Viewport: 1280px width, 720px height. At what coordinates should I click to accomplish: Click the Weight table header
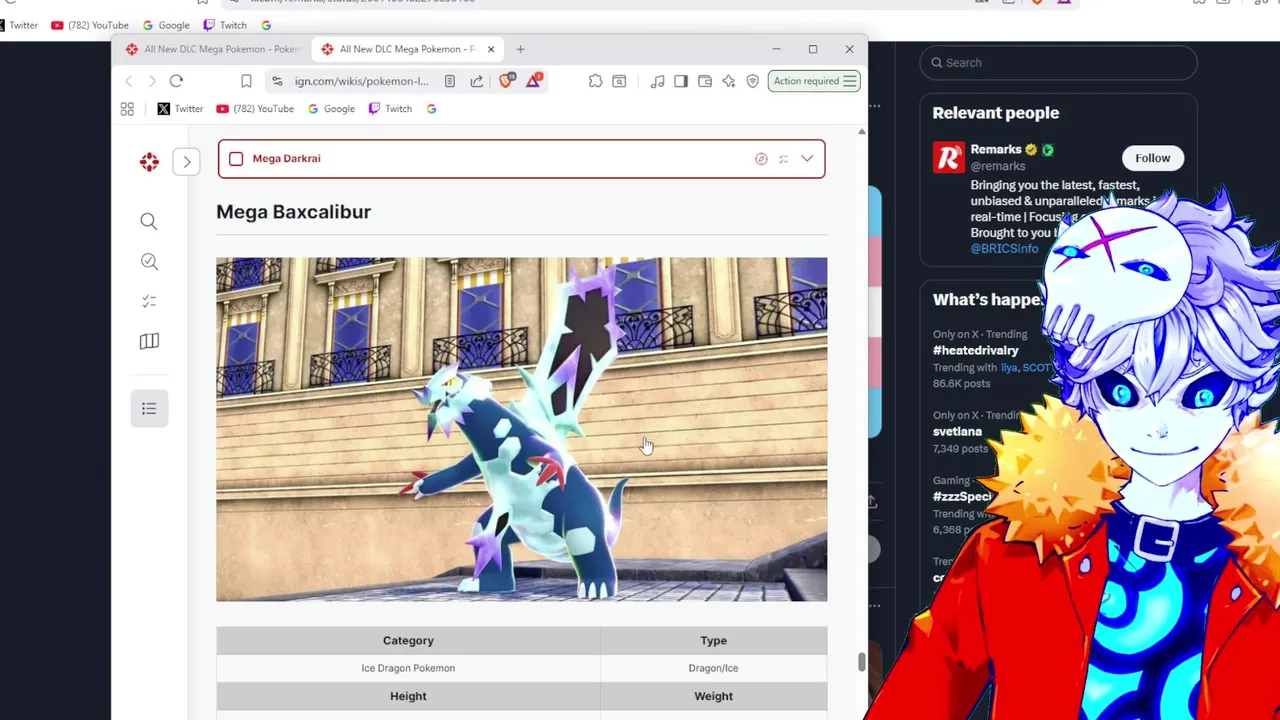tap(713, 696)
